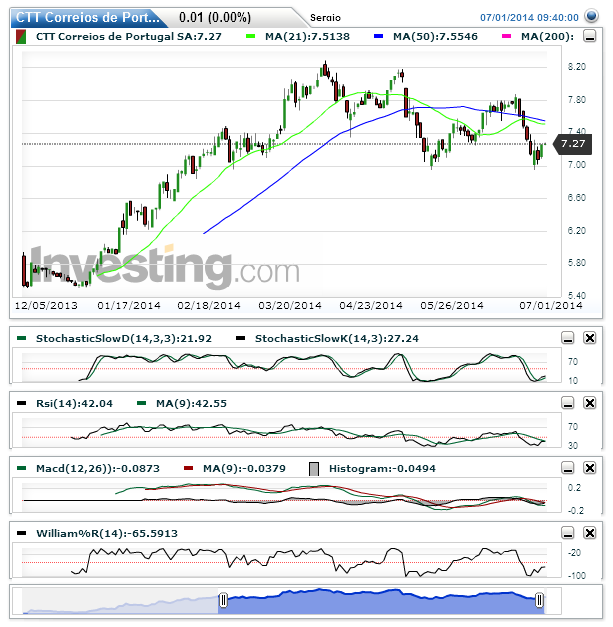The image size is (613, 627).
Task: Click the Histogram:-0.0494 legend label
Action: [x=382, y=469]
